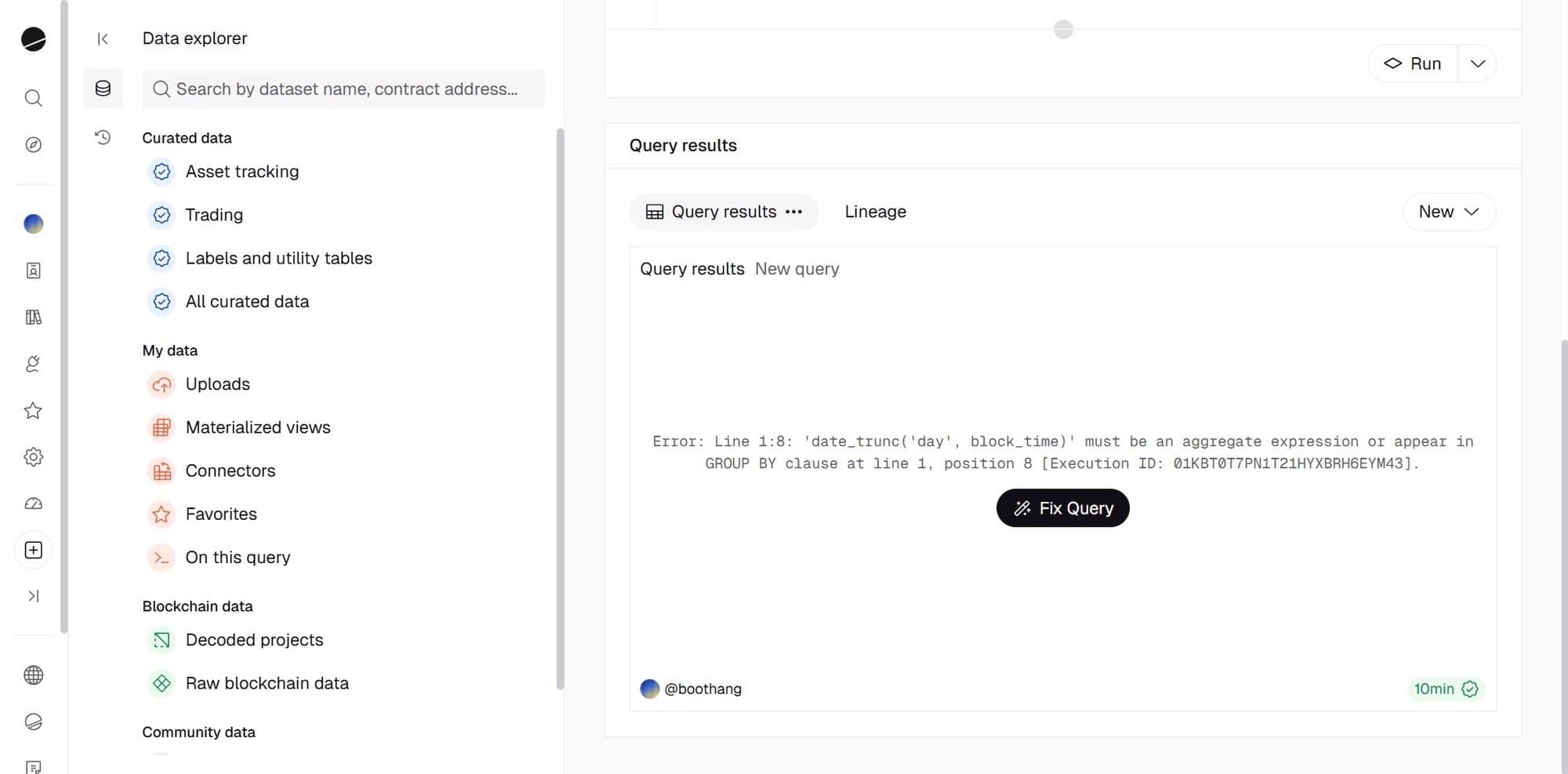This screenshot has width=1568, height=774.
Task: Collapse the Data explorer panel
Action: click(x=103, y=39)
